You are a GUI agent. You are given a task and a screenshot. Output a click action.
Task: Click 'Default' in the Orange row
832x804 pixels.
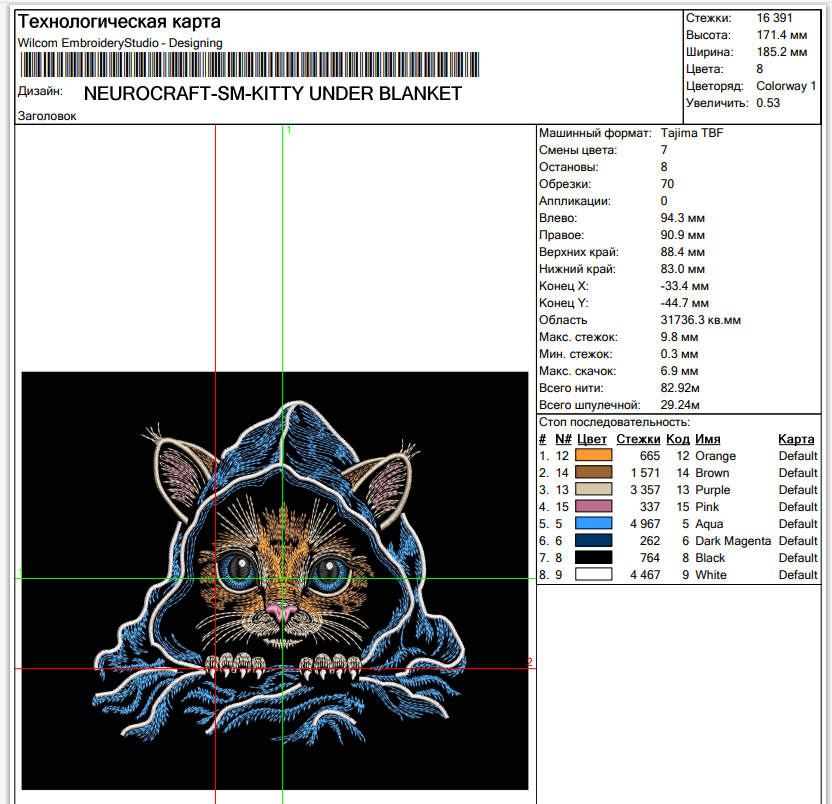click(798, 456)
